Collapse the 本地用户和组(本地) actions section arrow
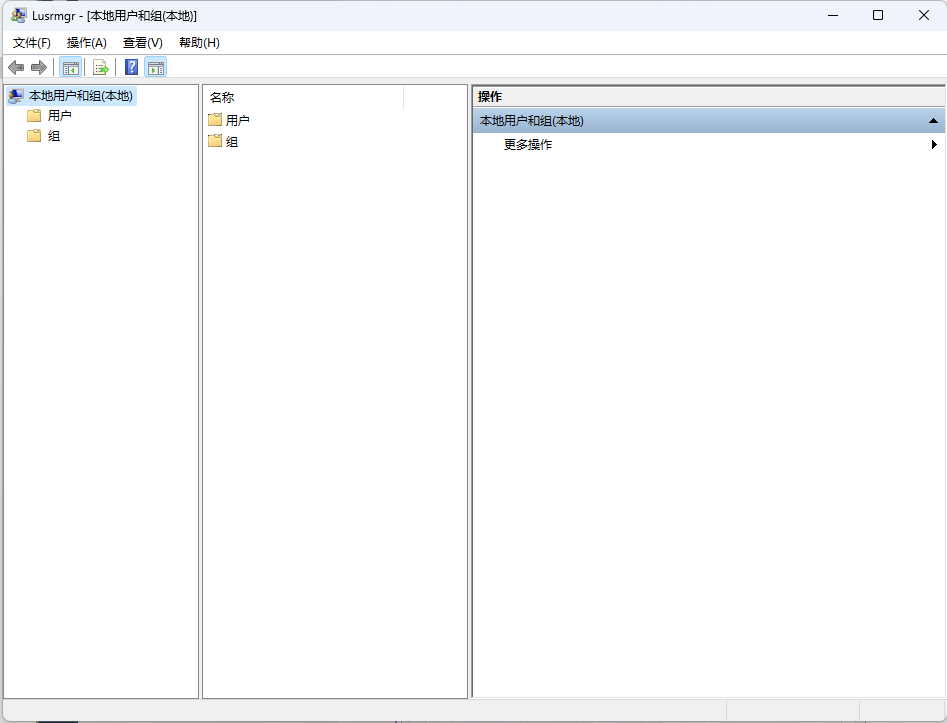The image size is (947, 723). (x=933, y=121)
